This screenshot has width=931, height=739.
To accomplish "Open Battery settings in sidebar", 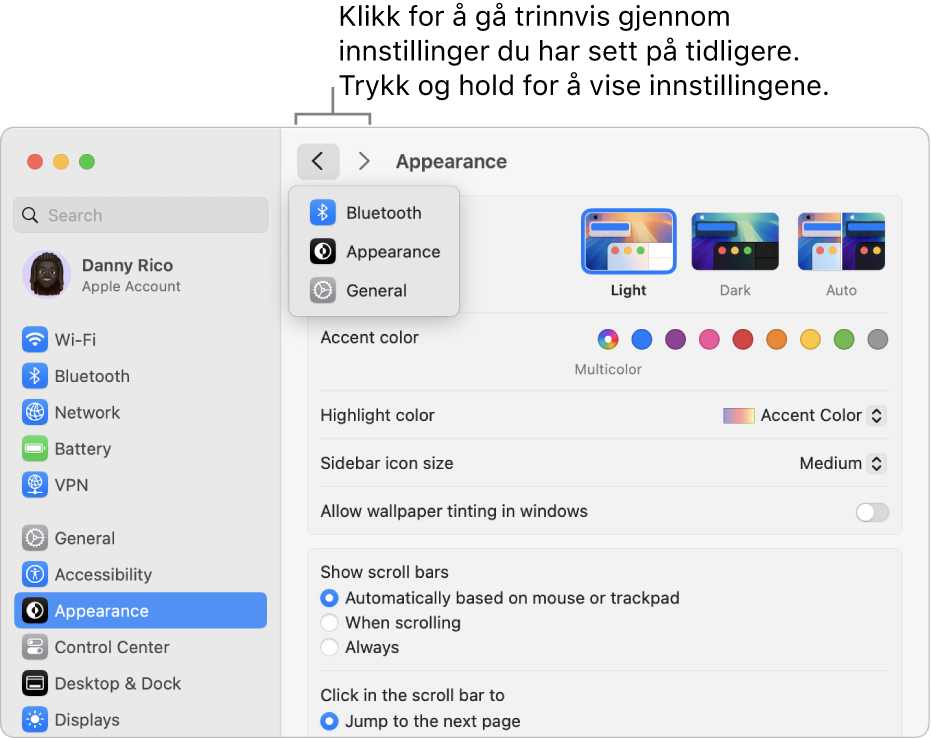I will [x=141, y=448].
